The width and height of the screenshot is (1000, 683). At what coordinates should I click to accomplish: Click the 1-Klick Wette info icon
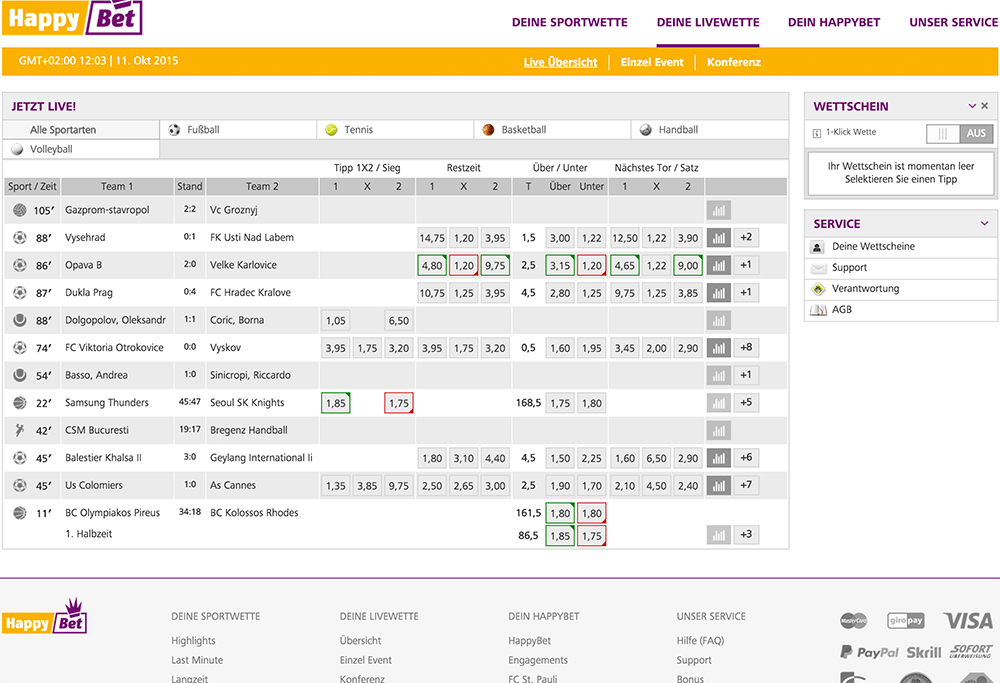click(x=816, y=133)
